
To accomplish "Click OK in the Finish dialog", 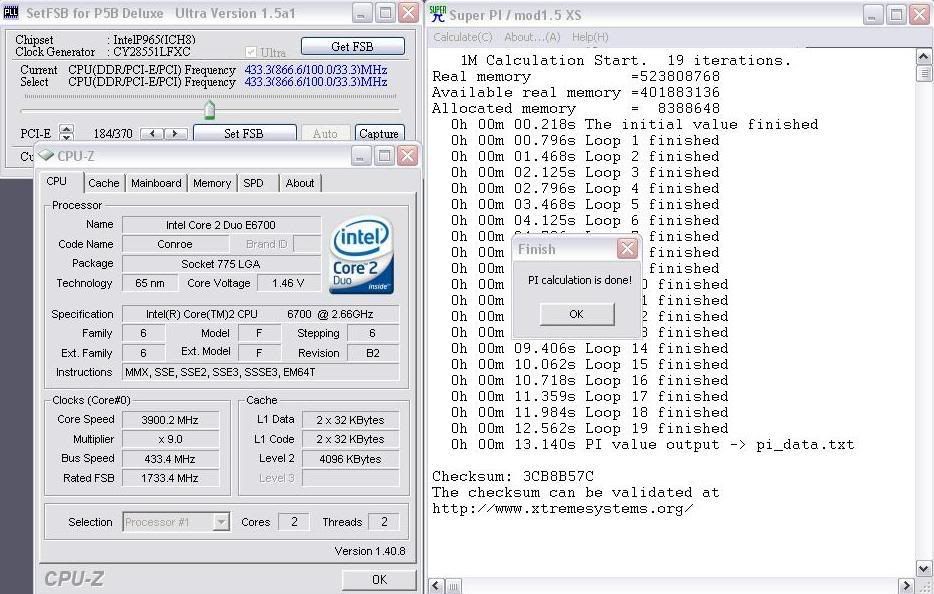I will [577, 314].
